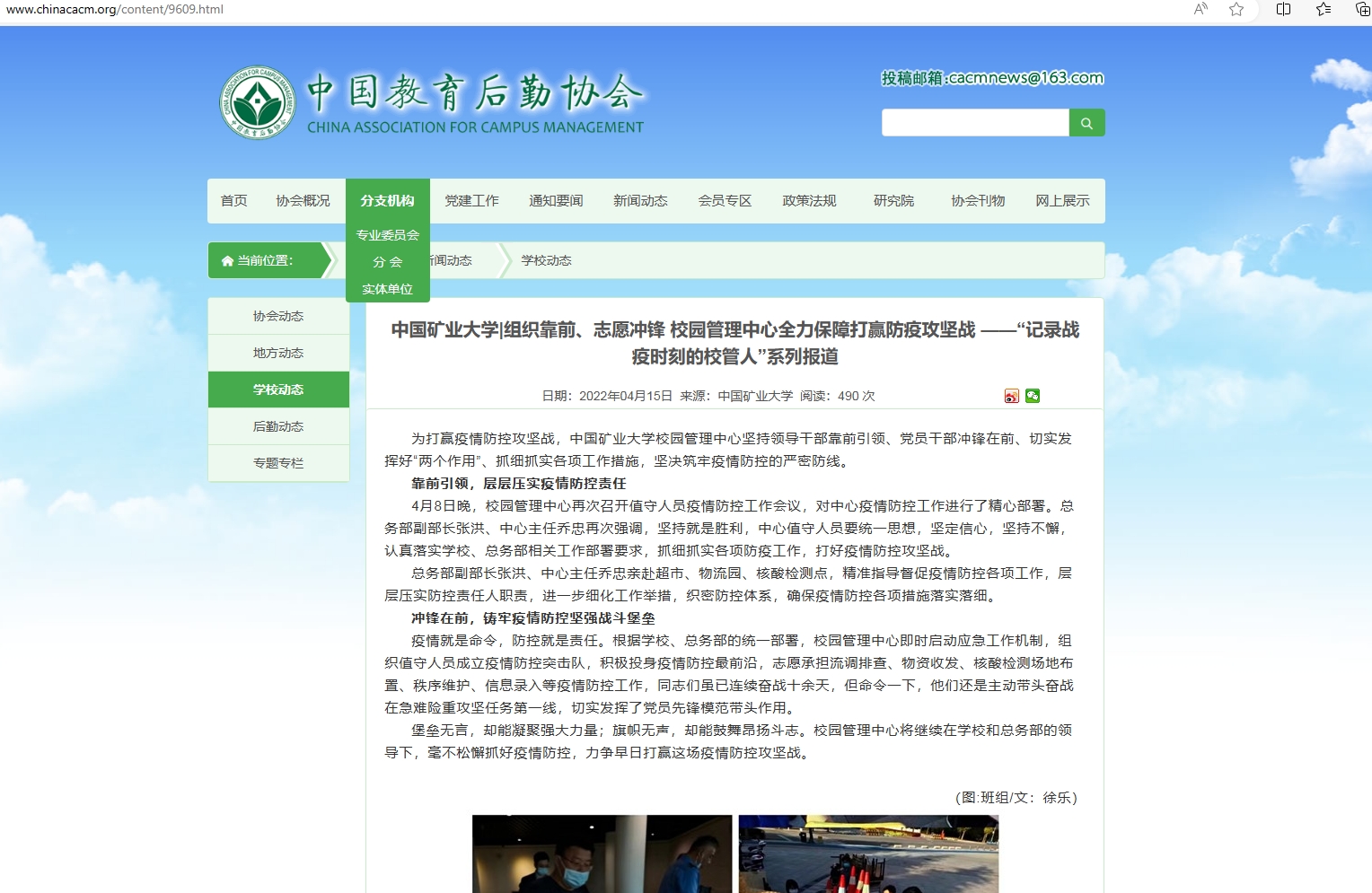The height and width of the screenshot is (893, 1372).
Task: Open 新闻动态 navigation item
Action: [x=641, y=201]
